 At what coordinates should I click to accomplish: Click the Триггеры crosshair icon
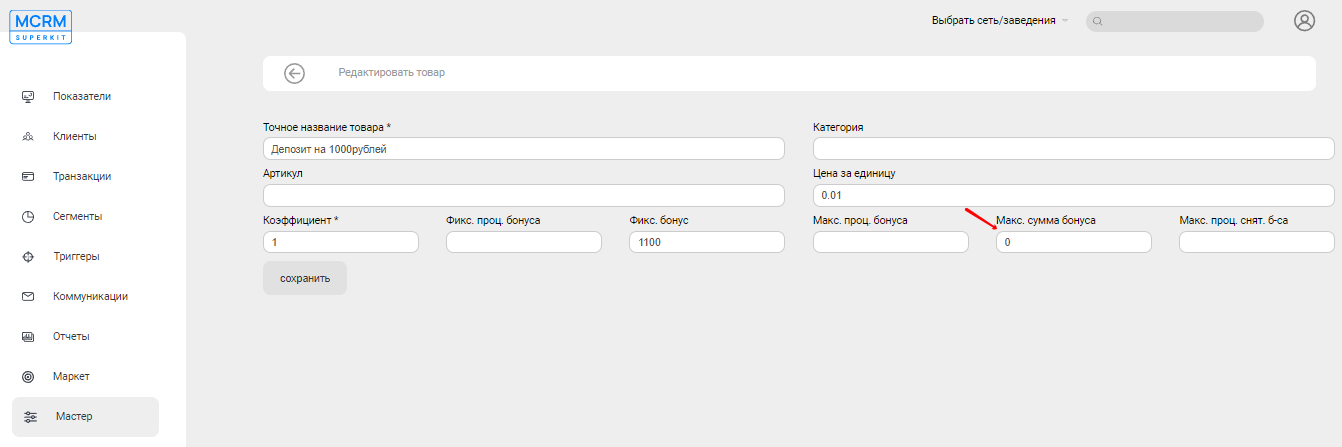pyautogui.click(x=28, y=257)
